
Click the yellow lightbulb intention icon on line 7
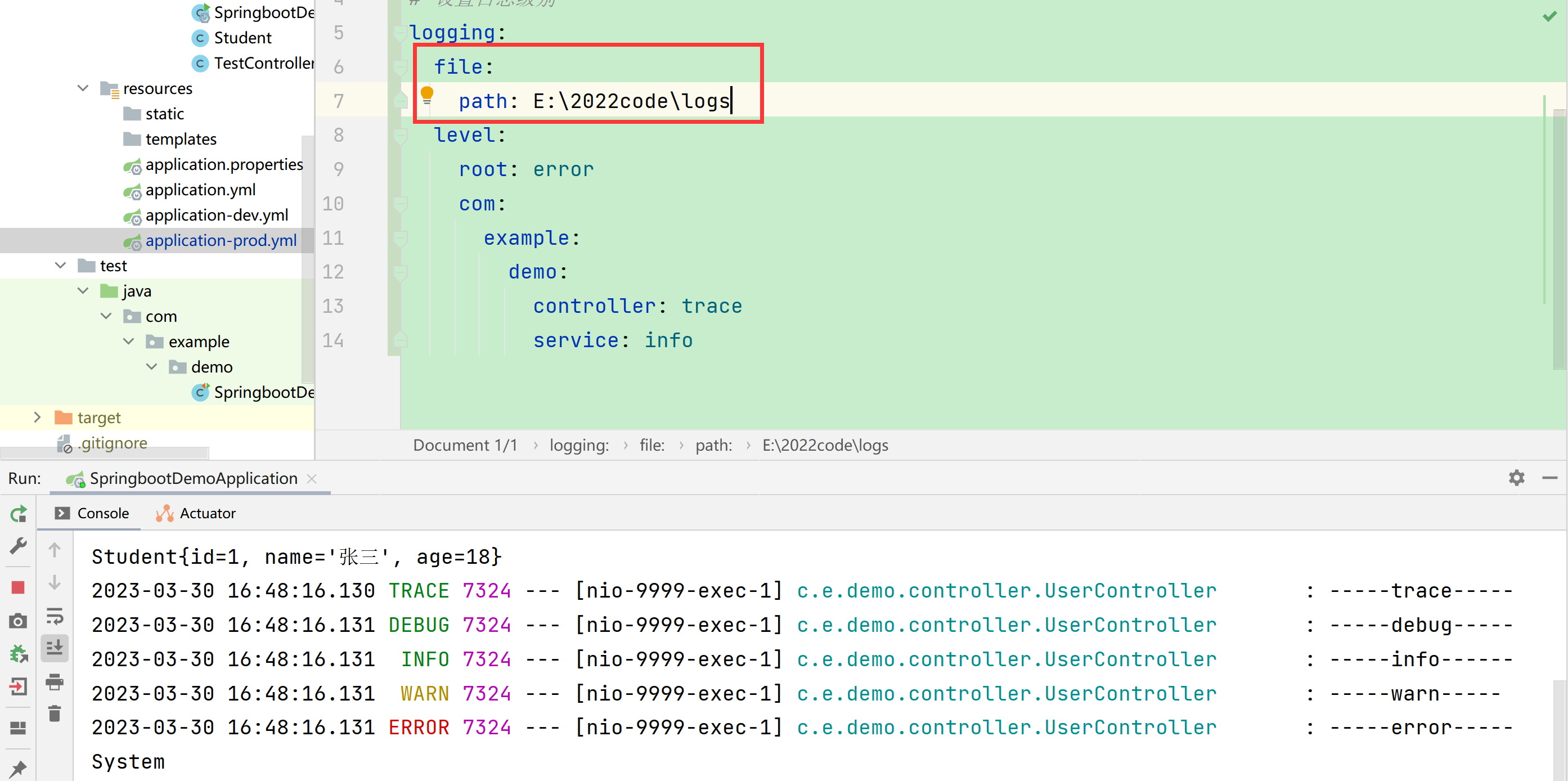click(x=426, y=95)
